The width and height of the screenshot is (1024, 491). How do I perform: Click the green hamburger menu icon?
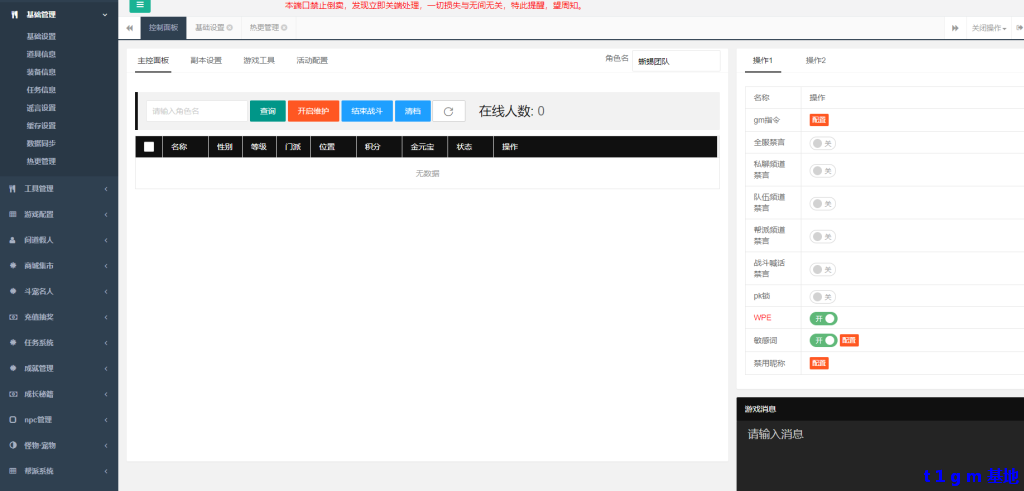click(x=141, y=6)
